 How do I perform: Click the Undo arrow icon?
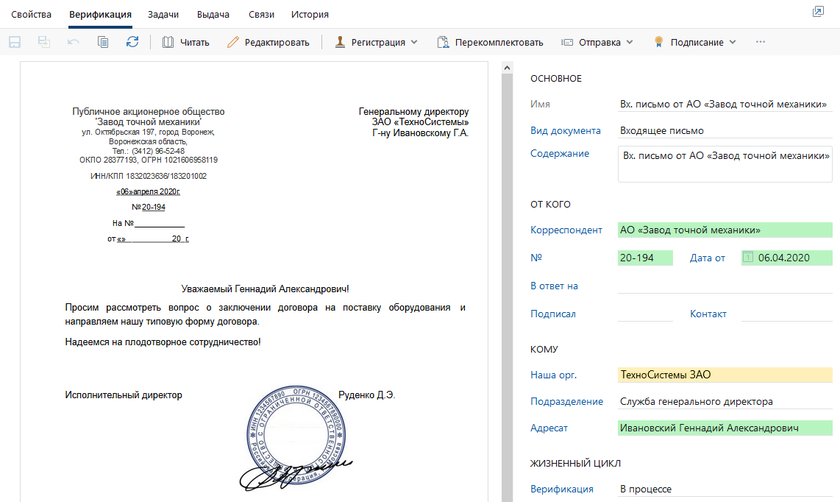[73, 42]
